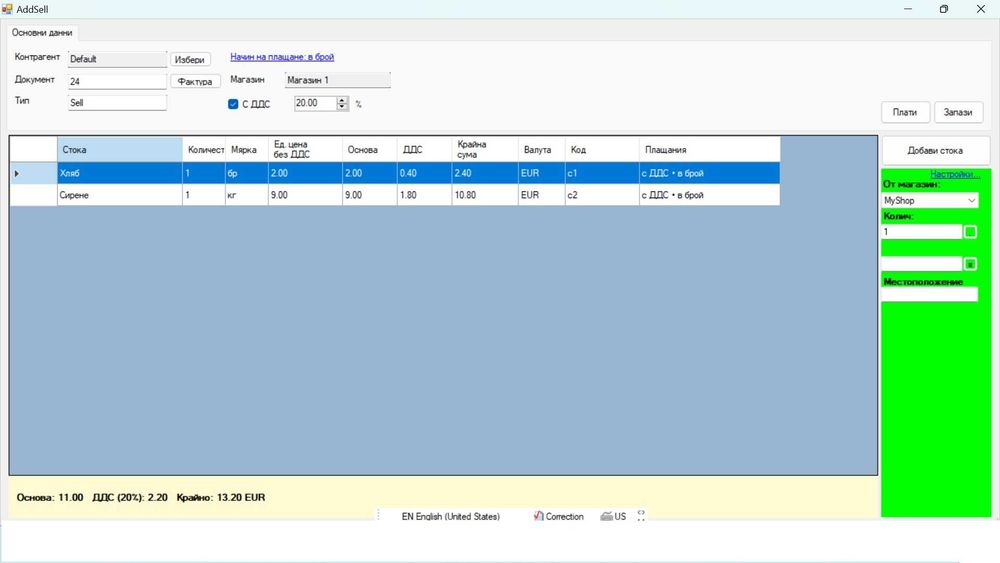
Task: Click the ДДС column header
Action: [x=425, y=149]
